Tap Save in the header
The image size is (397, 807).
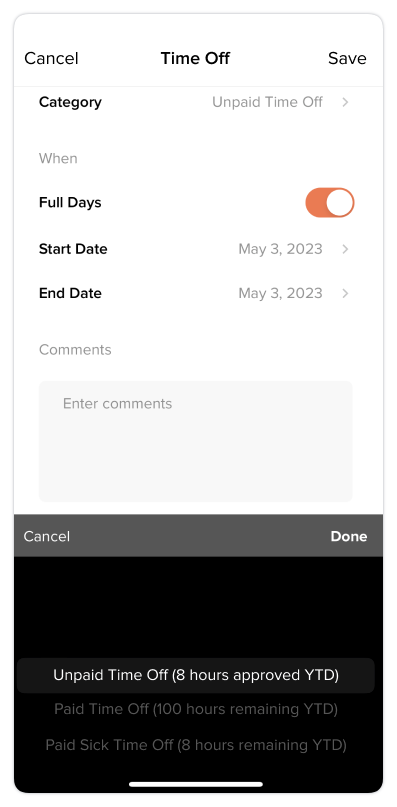(x=347, y=58)
